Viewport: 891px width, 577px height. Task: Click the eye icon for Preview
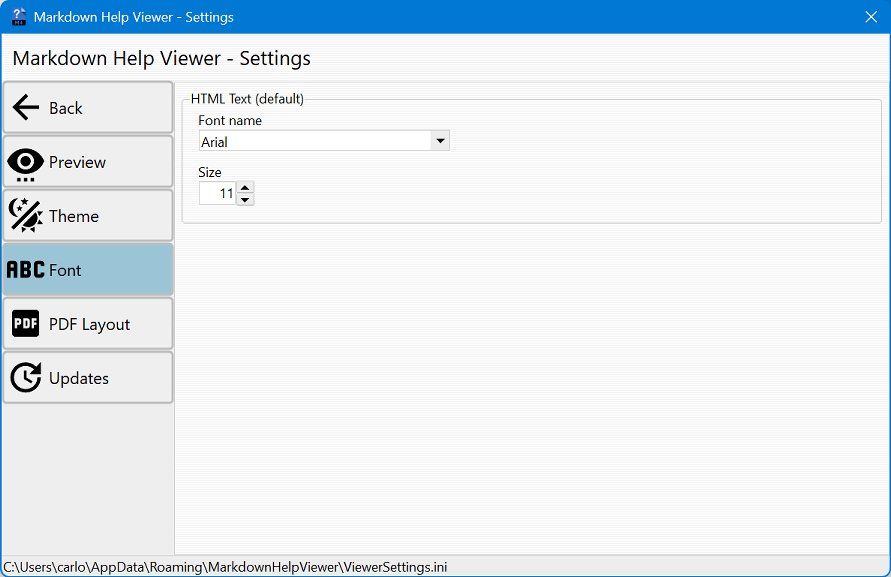tap(26, 163)
